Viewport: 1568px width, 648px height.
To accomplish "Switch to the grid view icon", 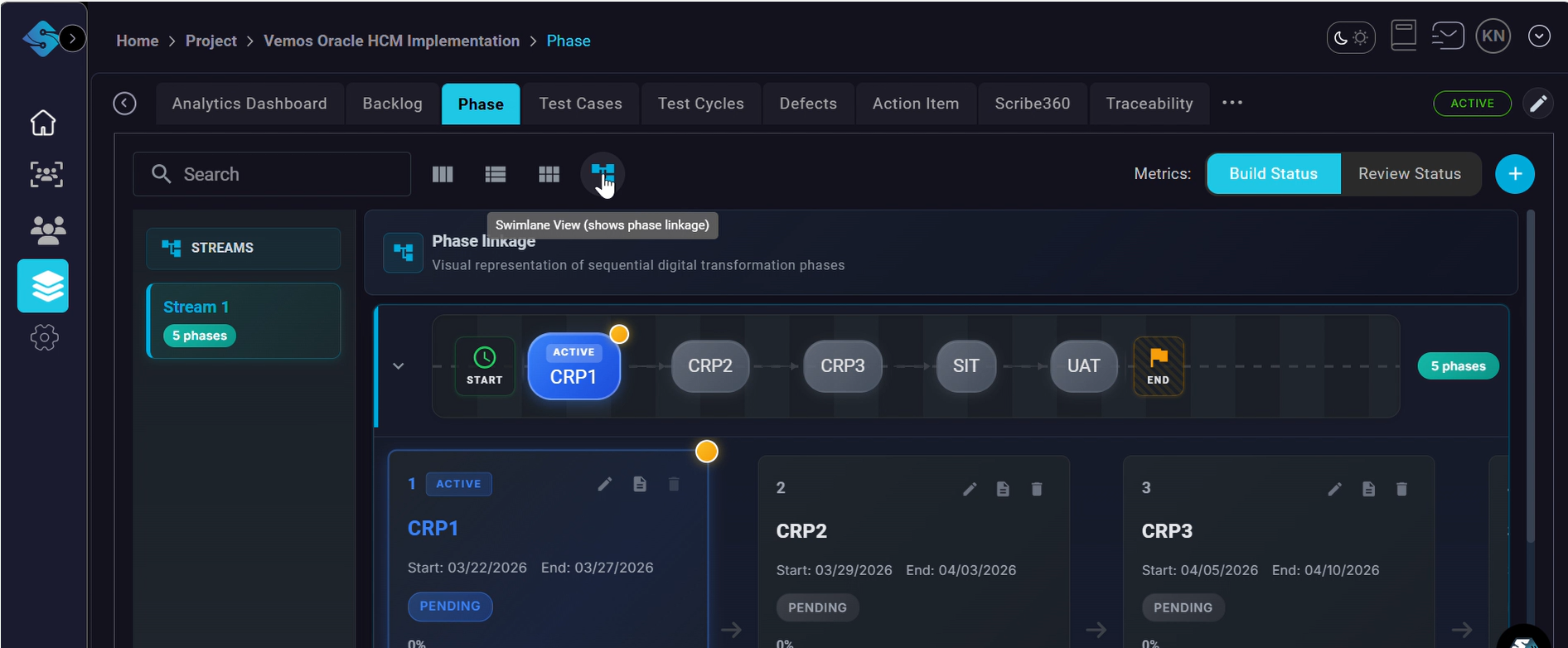I will [549, 174].
